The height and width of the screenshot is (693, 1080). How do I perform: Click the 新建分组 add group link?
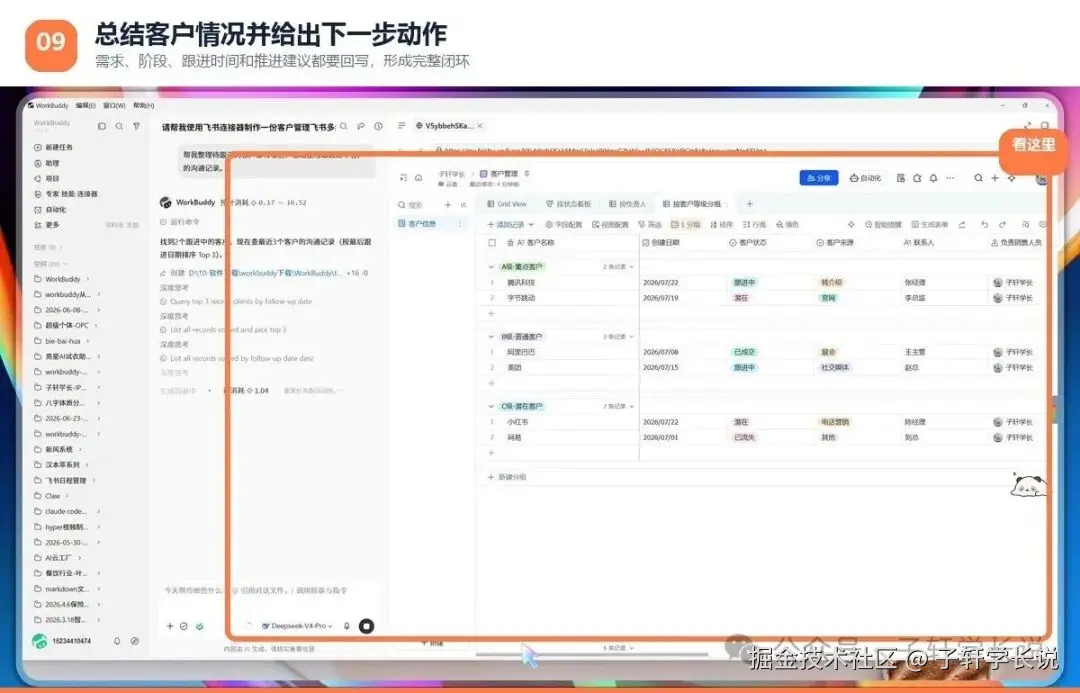(507, 477)
